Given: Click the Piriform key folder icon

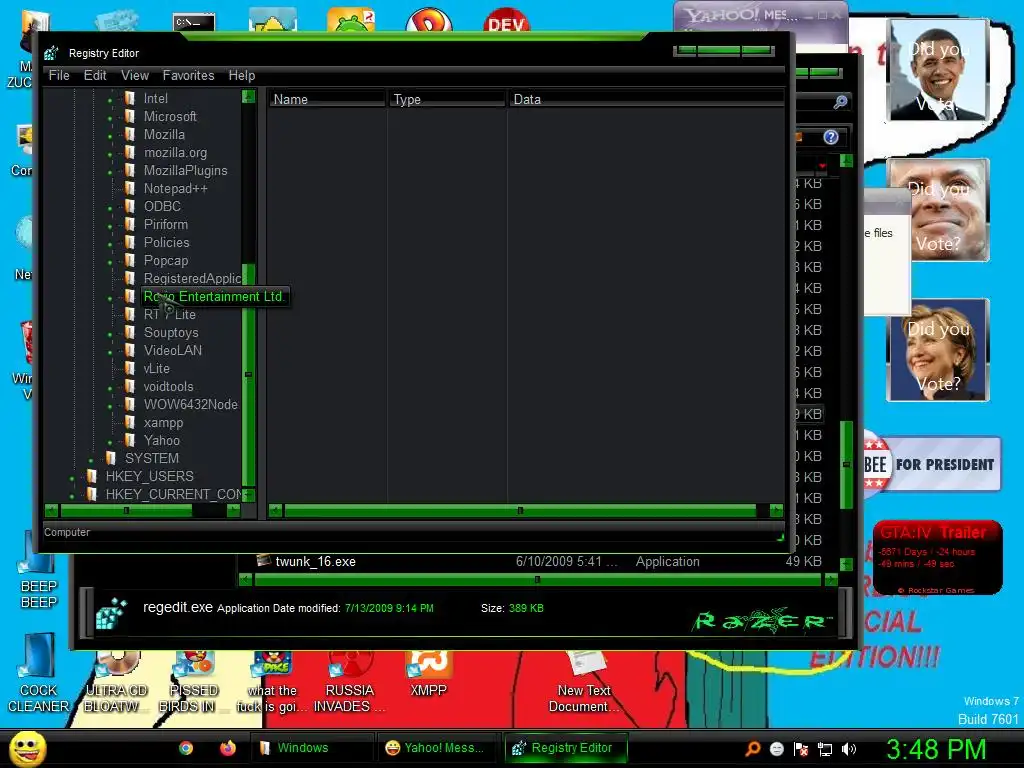Looking at the screenshot, I should [x=129, y=224].
